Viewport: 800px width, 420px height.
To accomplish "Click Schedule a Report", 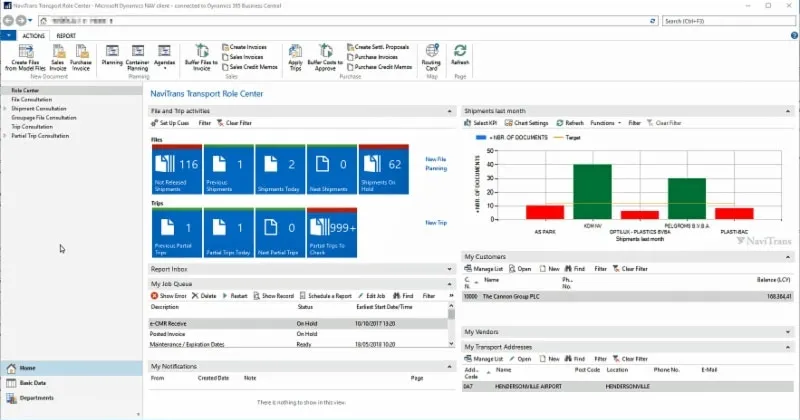I will coord(326,296).
